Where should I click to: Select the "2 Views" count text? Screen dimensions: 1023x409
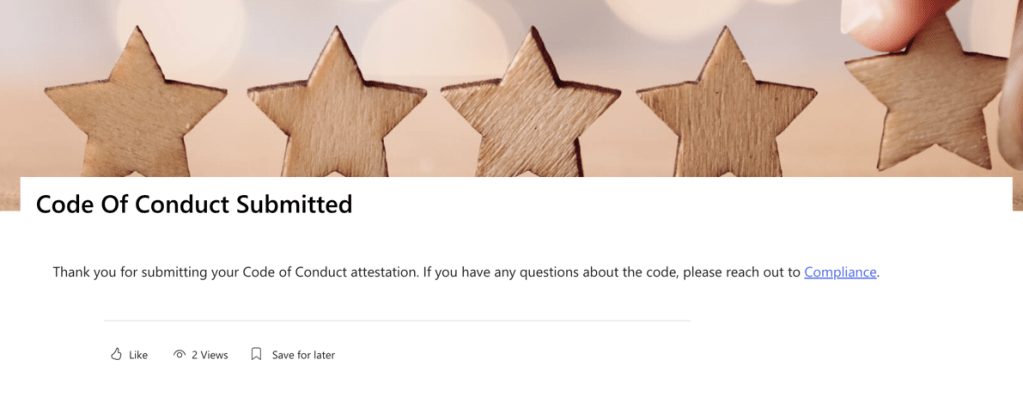coord(210,355)
